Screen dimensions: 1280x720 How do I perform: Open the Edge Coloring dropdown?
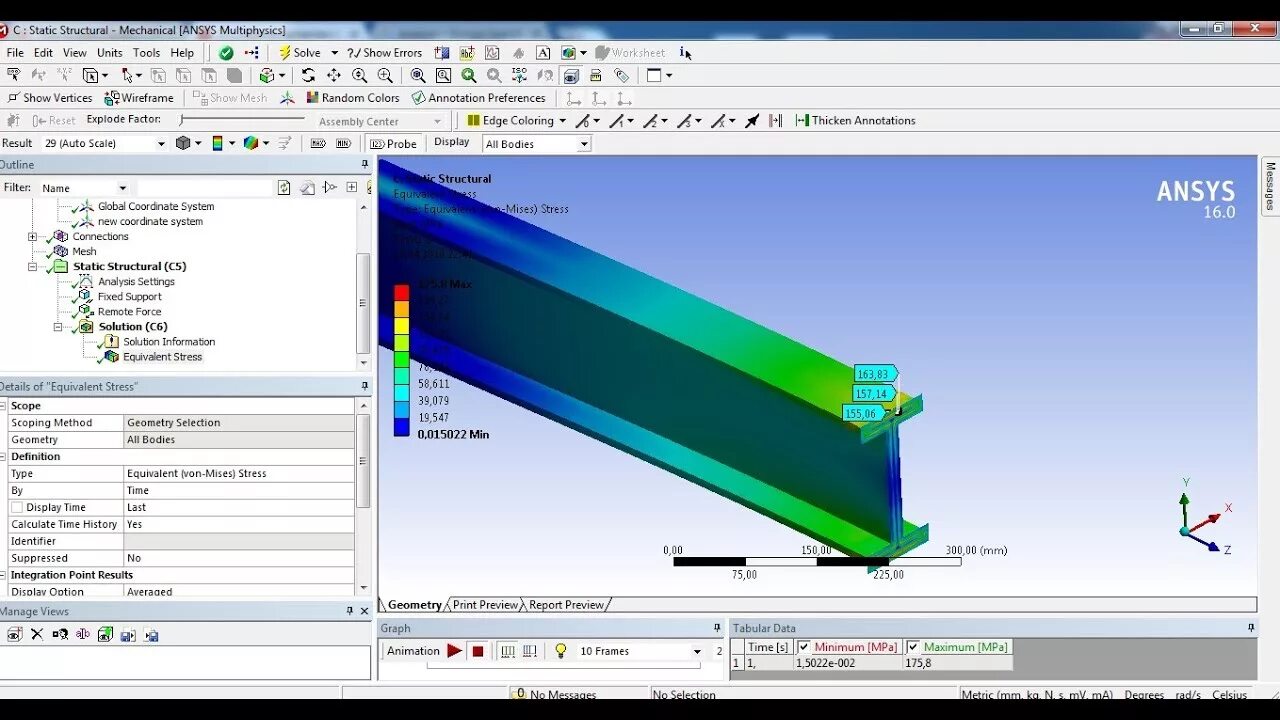[x=562, y=121]
